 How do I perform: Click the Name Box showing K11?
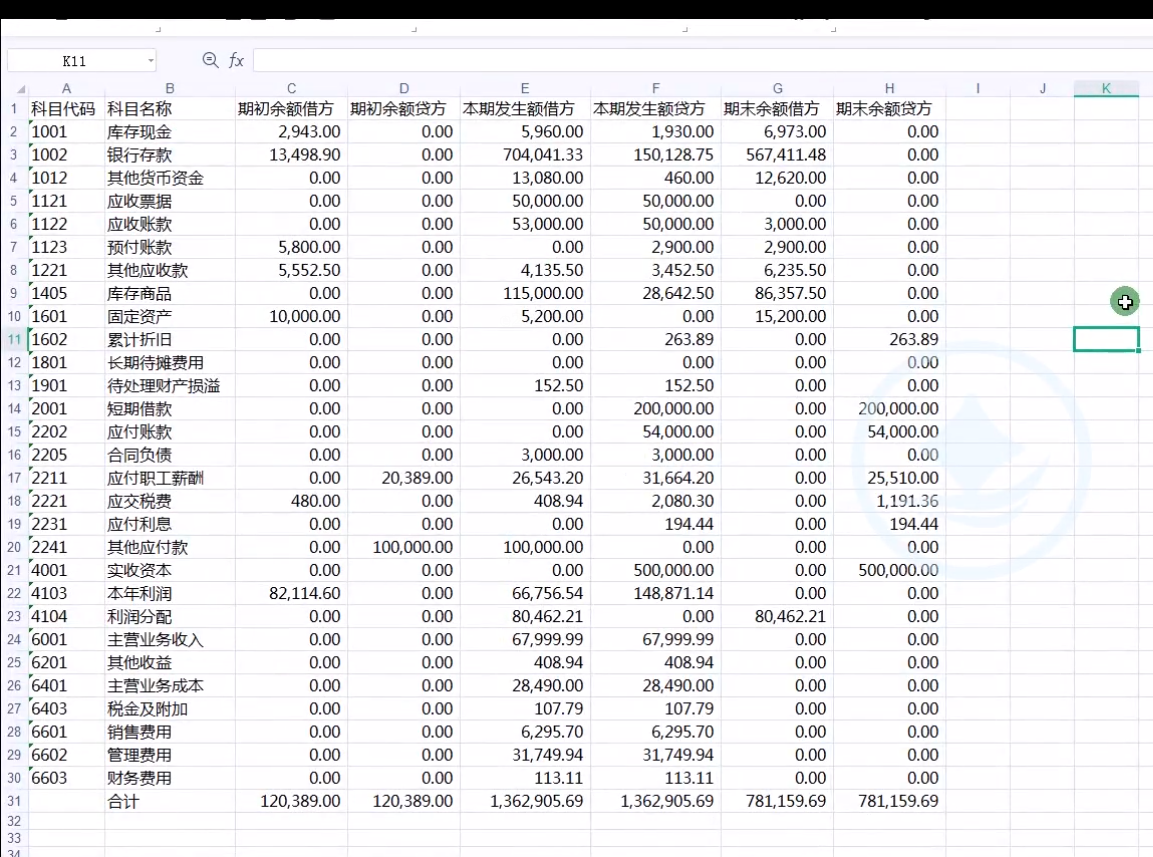point(74,61)
